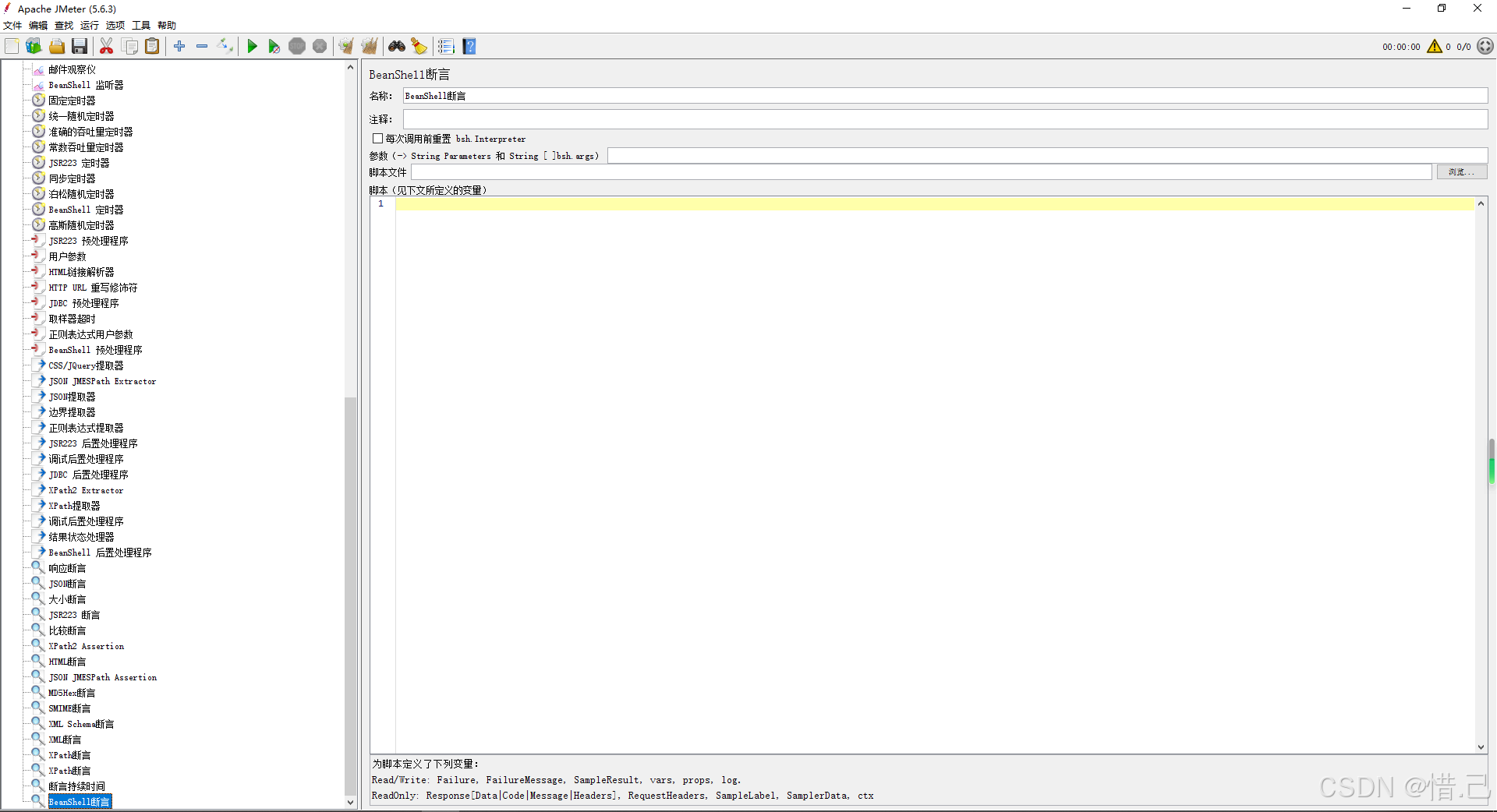Screen dimensions: 1497x812
Task: Click into the 注释 comment field
Action: [945, 119]
